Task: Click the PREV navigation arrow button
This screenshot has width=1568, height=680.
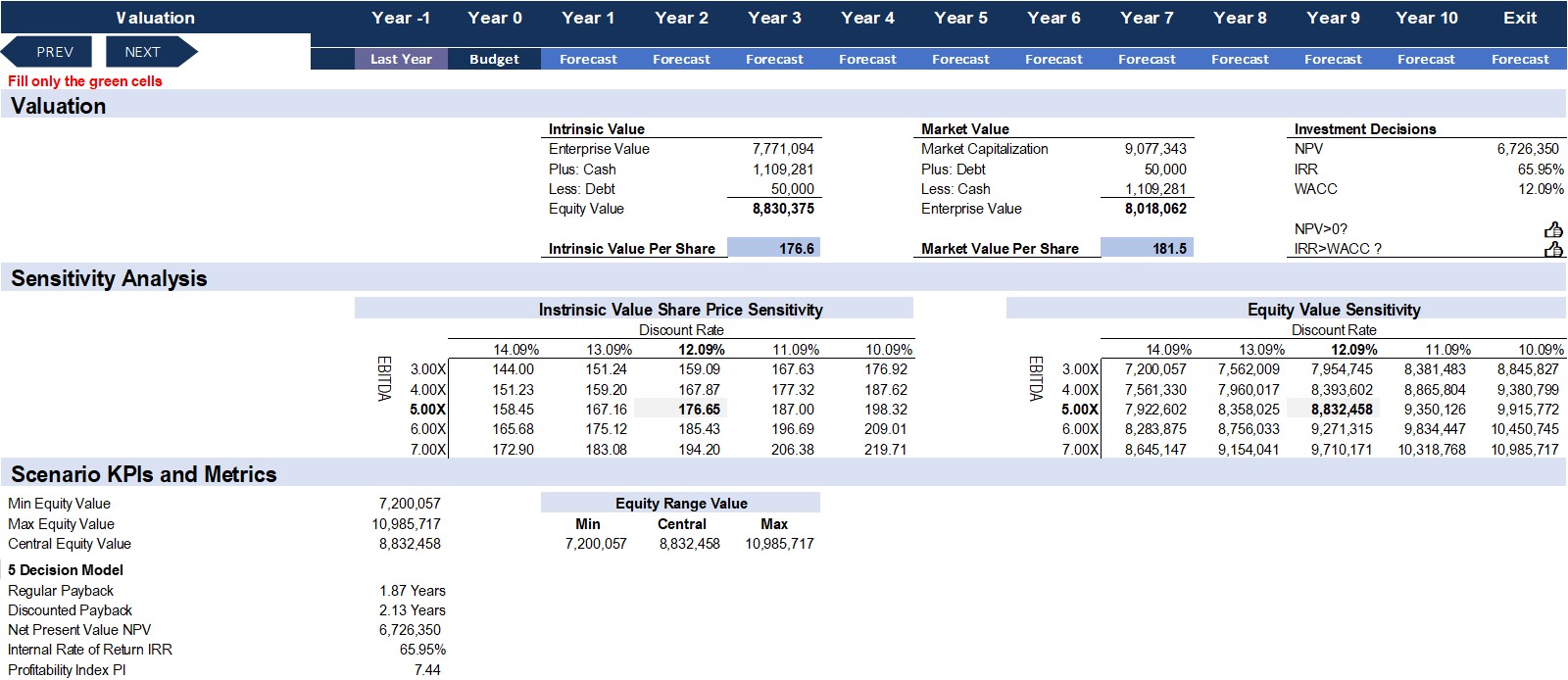Action: point(47,52)
